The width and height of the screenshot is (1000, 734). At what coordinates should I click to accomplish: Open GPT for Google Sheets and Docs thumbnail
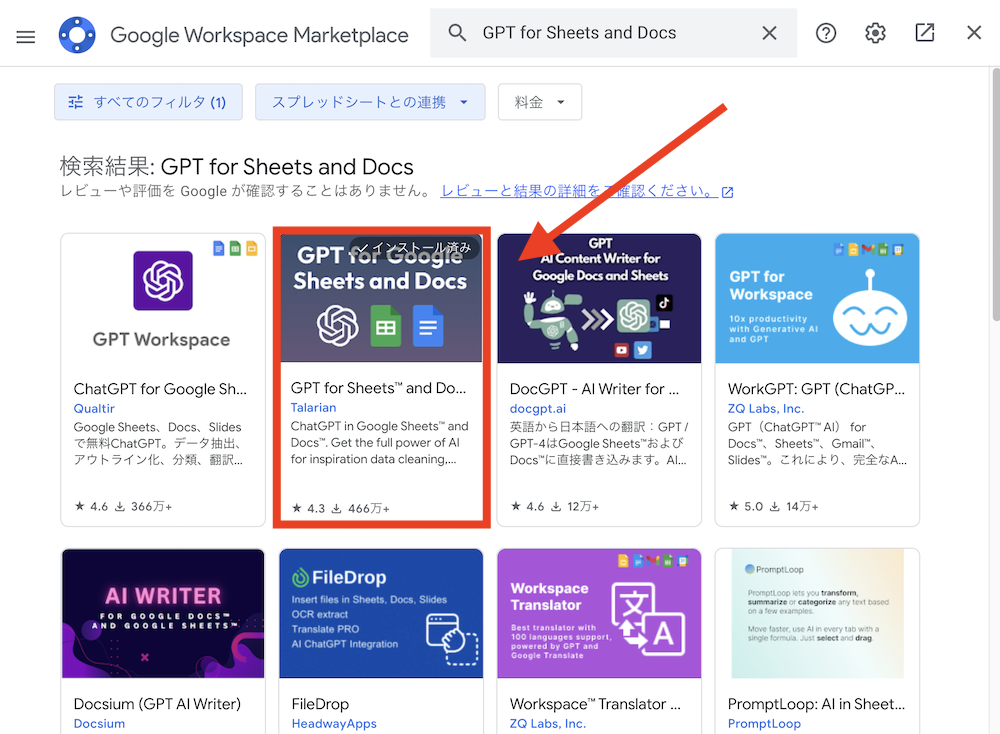coord(381,298)
